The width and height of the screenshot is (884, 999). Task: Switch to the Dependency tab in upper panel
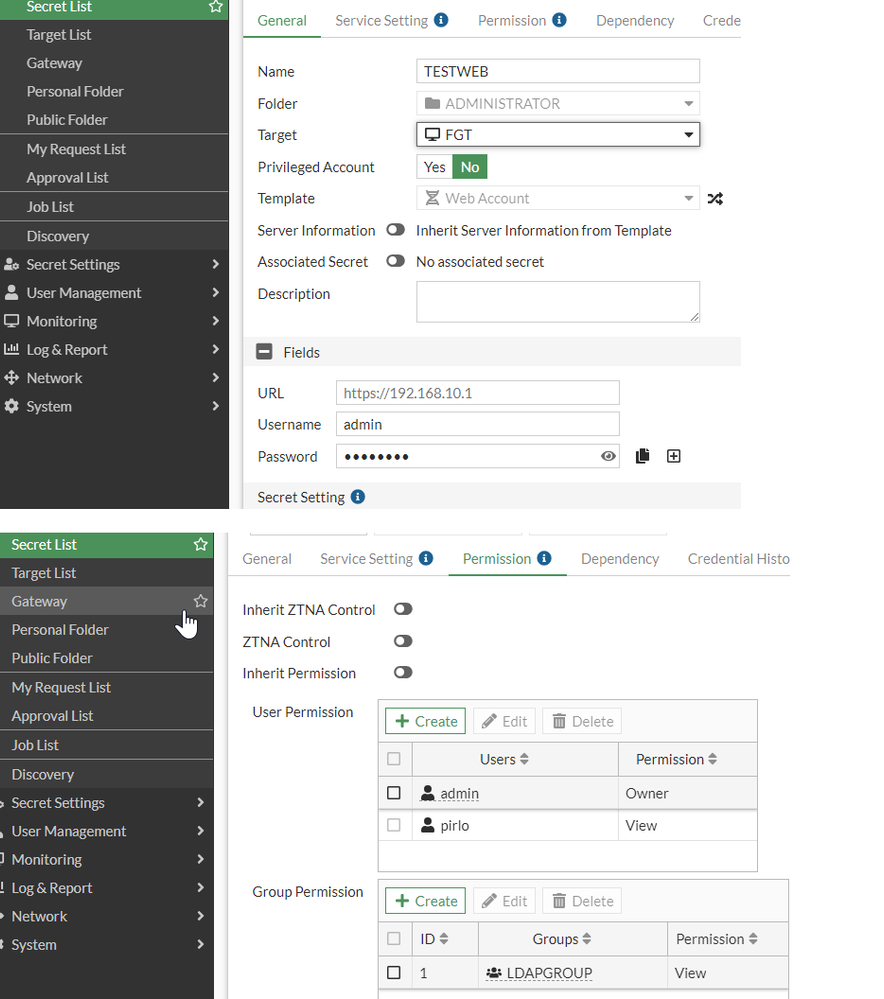635,21
